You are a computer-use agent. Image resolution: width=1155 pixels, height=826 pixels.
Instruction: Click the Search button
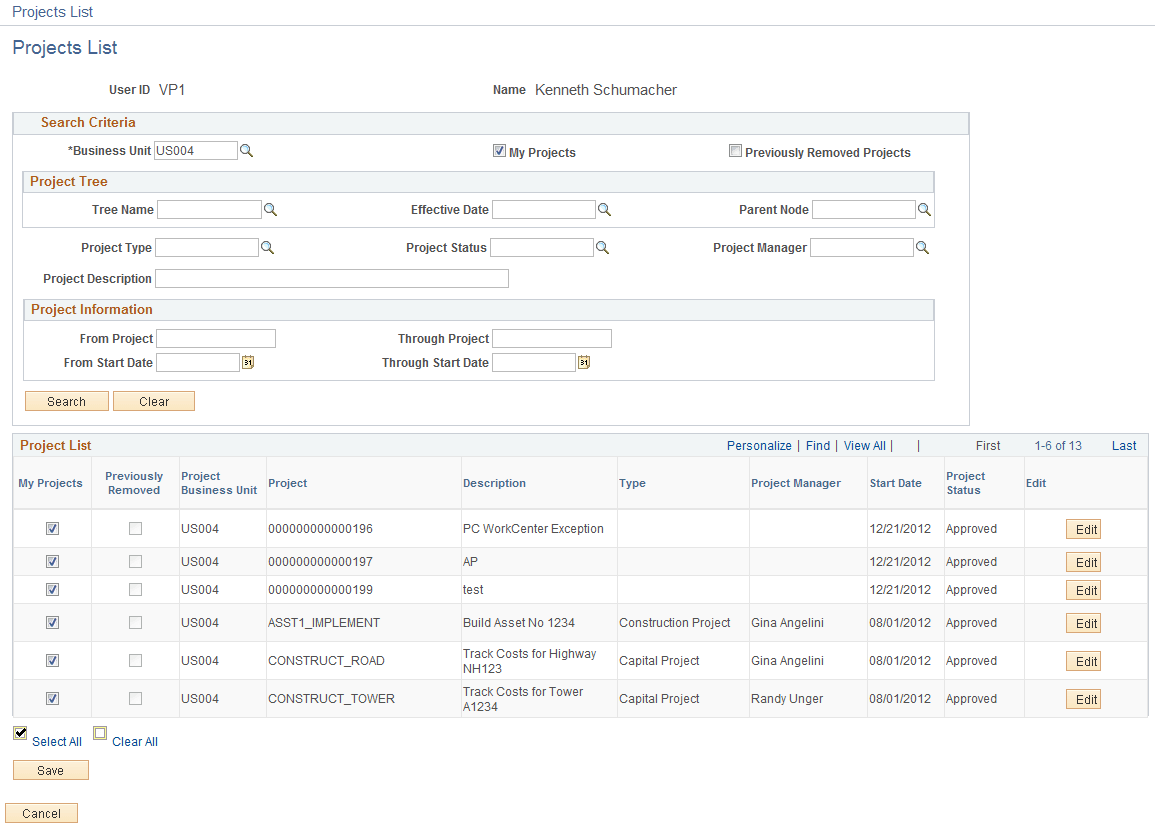tap(66, 400)
